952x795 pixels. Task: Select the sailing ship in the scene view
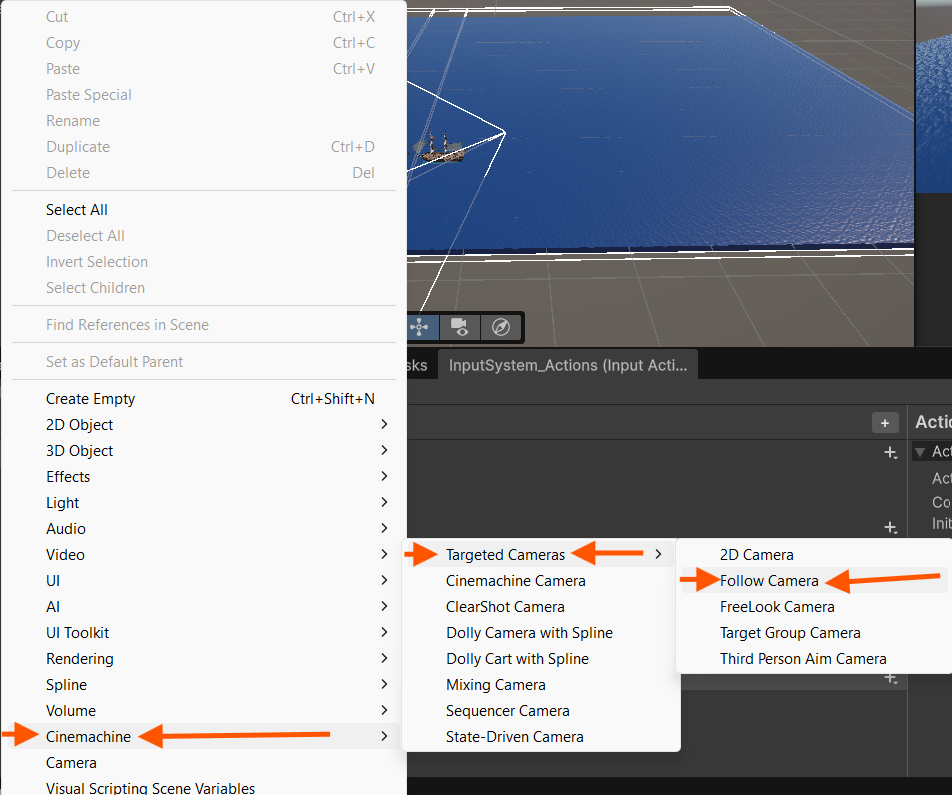(x=441, y=148)
